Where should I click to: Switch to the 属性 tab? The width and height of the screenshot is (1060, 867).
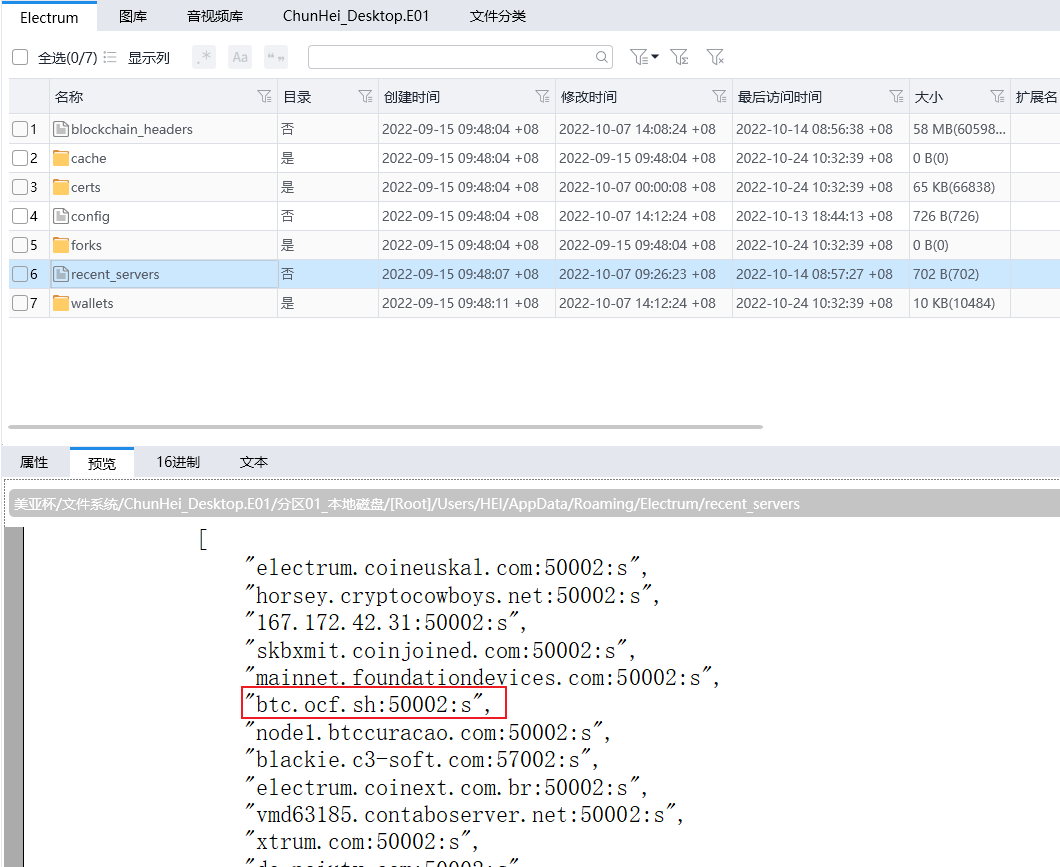[x=34, y=462]
